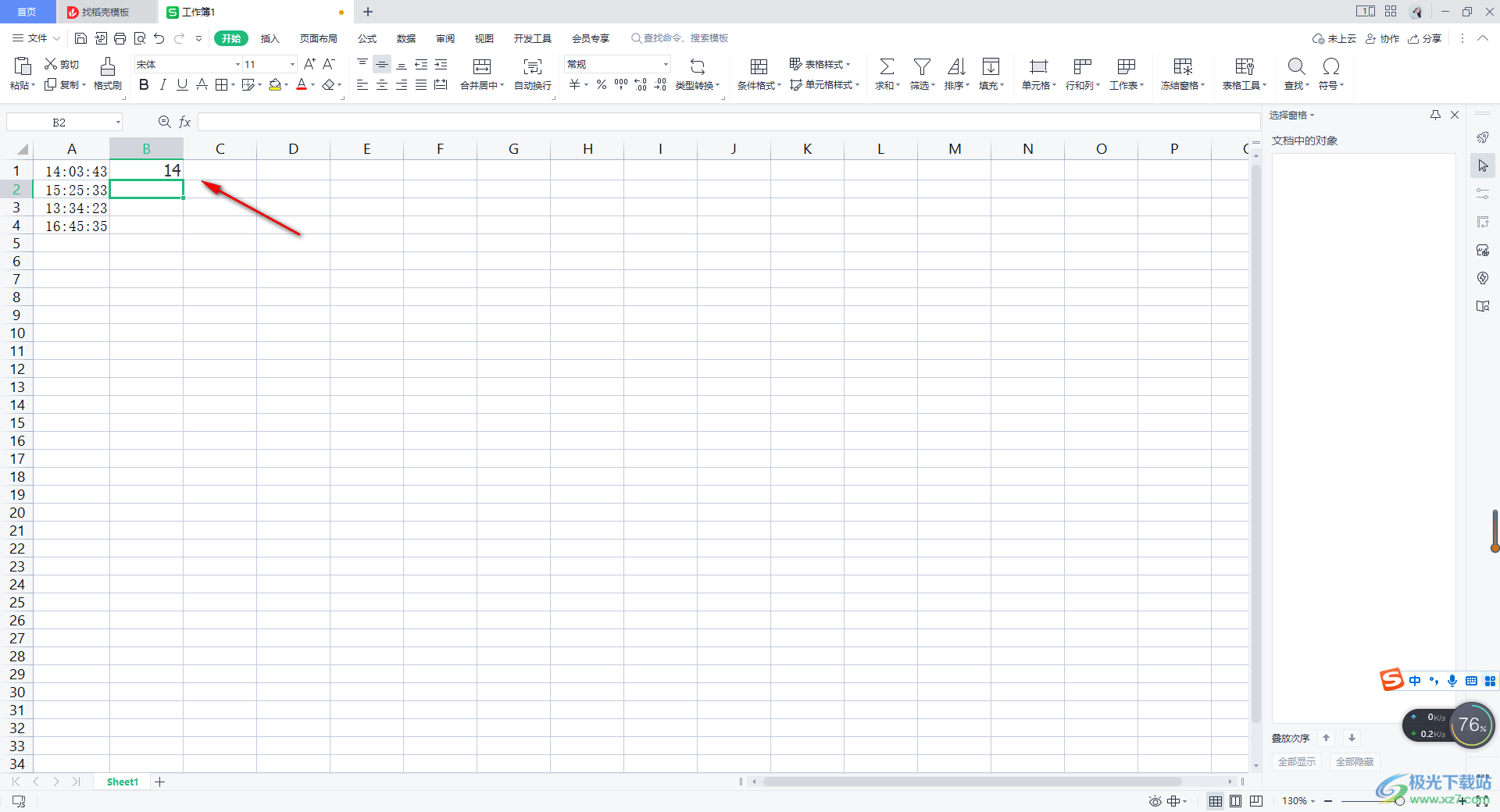Open Conditional Formatting (条件格式)
This screenshot has width=1500, height=812.
[759, 73]
